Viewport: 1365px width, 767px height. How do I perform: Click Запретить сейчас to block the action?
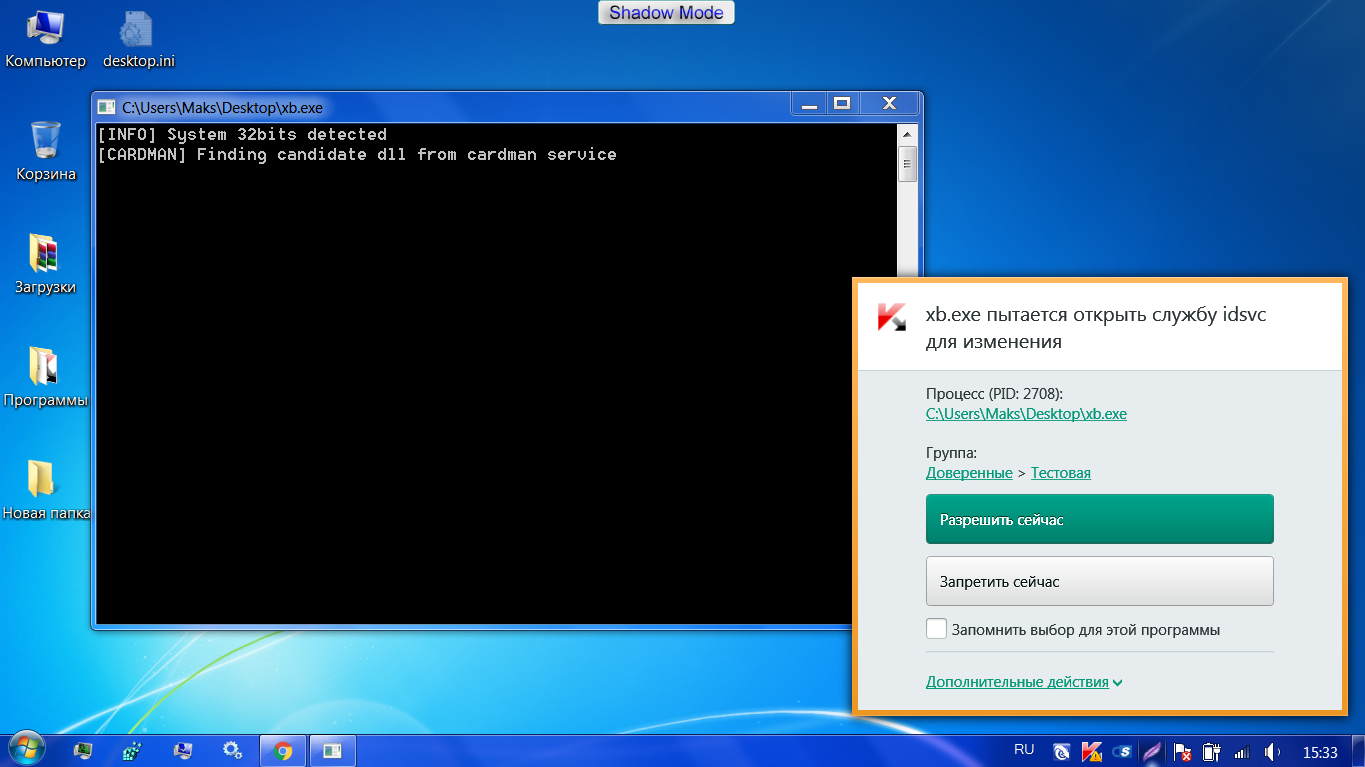pyautogui.click(x=1100, y=581)
